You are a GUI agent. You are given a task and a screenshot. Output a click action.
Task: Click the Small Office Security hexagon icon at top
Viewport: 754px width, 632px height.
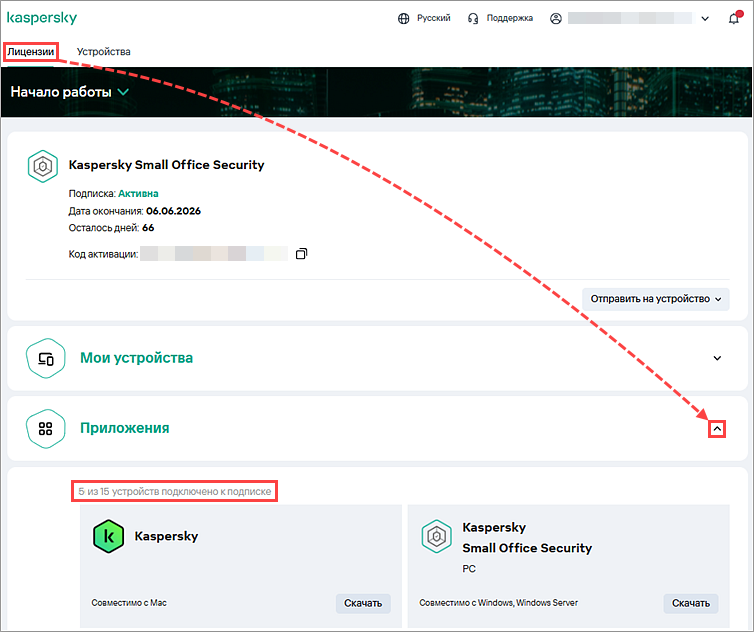pos(43,166)
